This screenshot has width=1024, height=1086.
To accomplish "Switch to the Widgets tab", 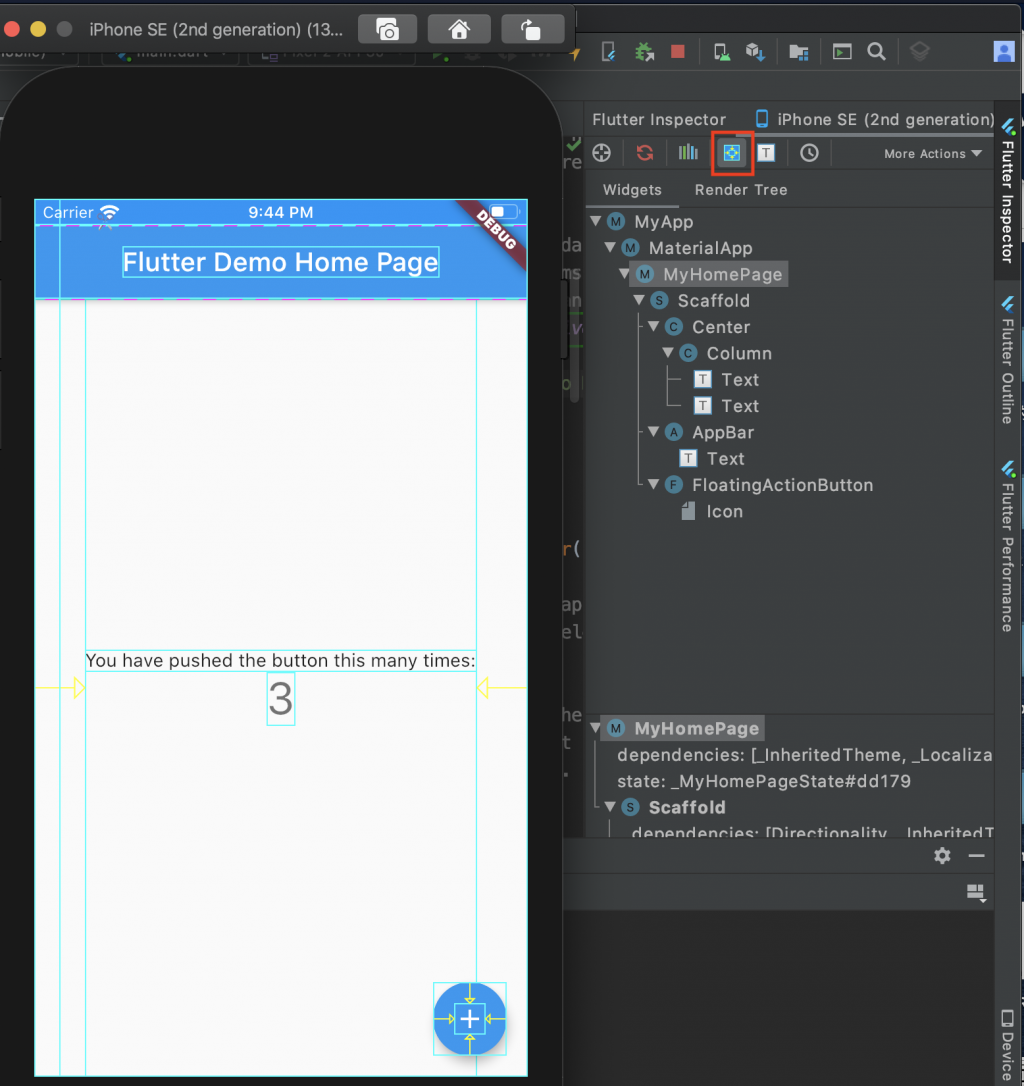I will tap(632, 190).
